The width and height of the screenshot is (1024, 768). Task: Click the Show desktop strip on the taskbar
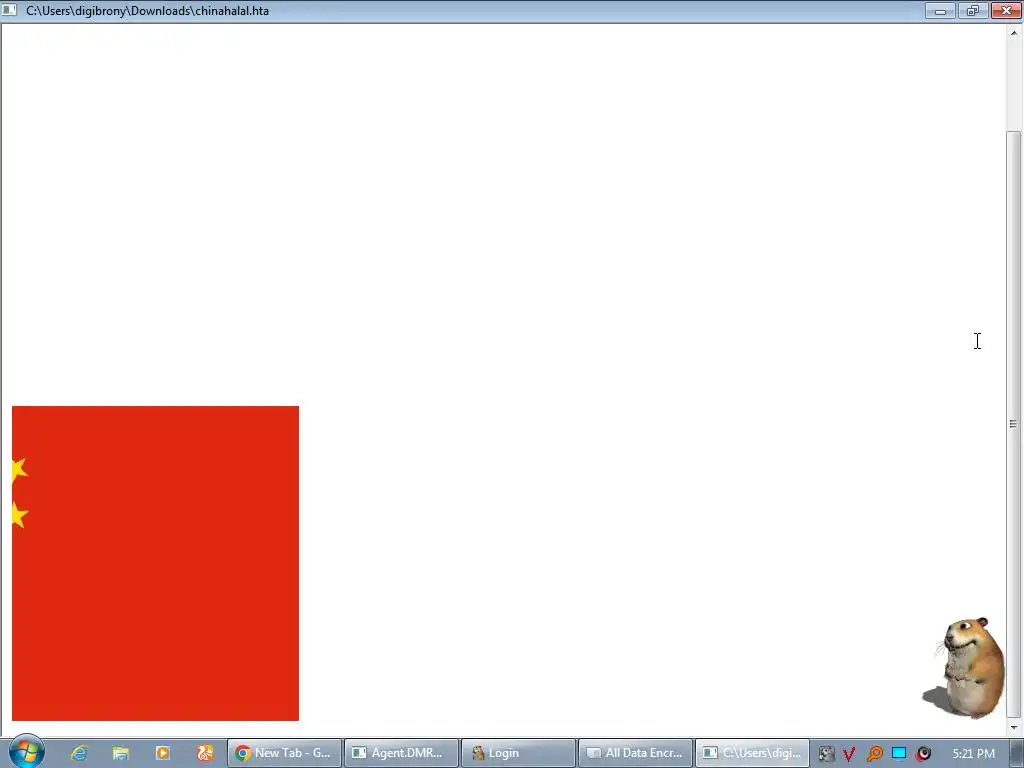1018,753
